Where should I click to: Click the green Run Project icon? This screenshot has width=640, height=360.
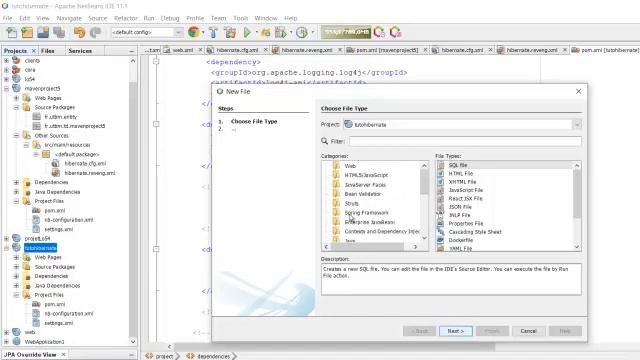click(247, 32)
